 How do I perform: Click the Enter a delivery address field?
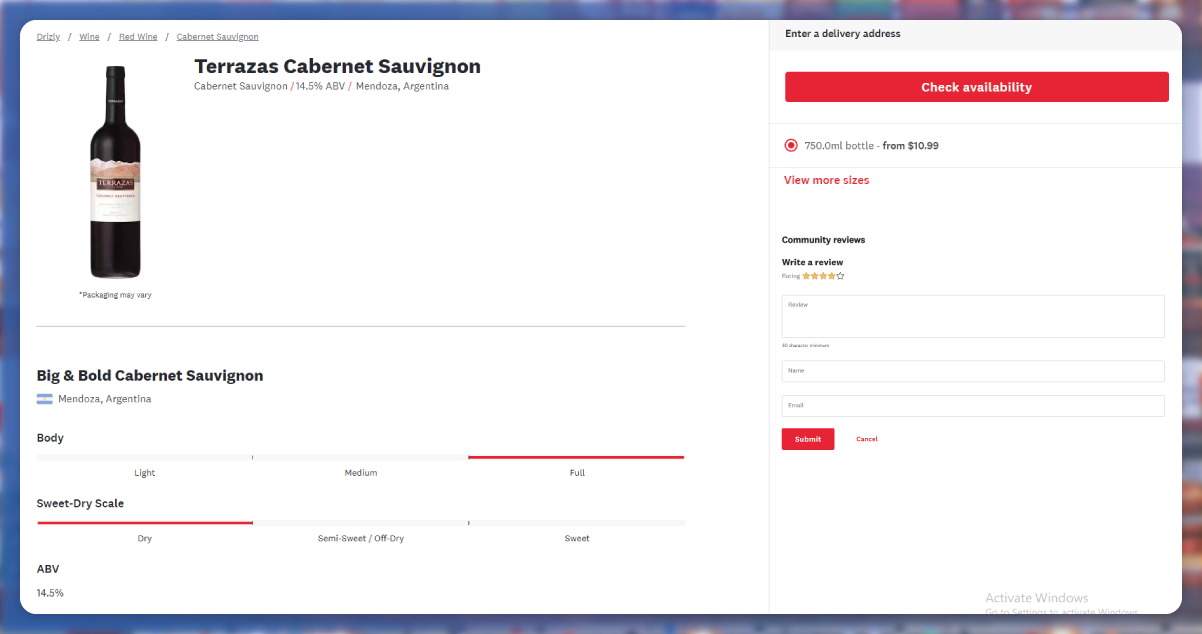977,34
